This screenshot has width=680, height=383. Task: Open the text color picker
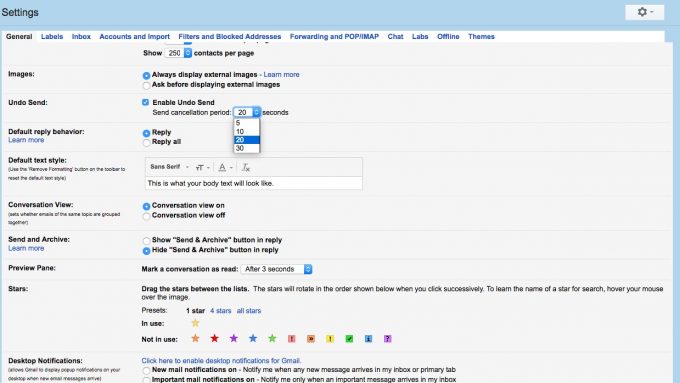click(x=225, y=167)
